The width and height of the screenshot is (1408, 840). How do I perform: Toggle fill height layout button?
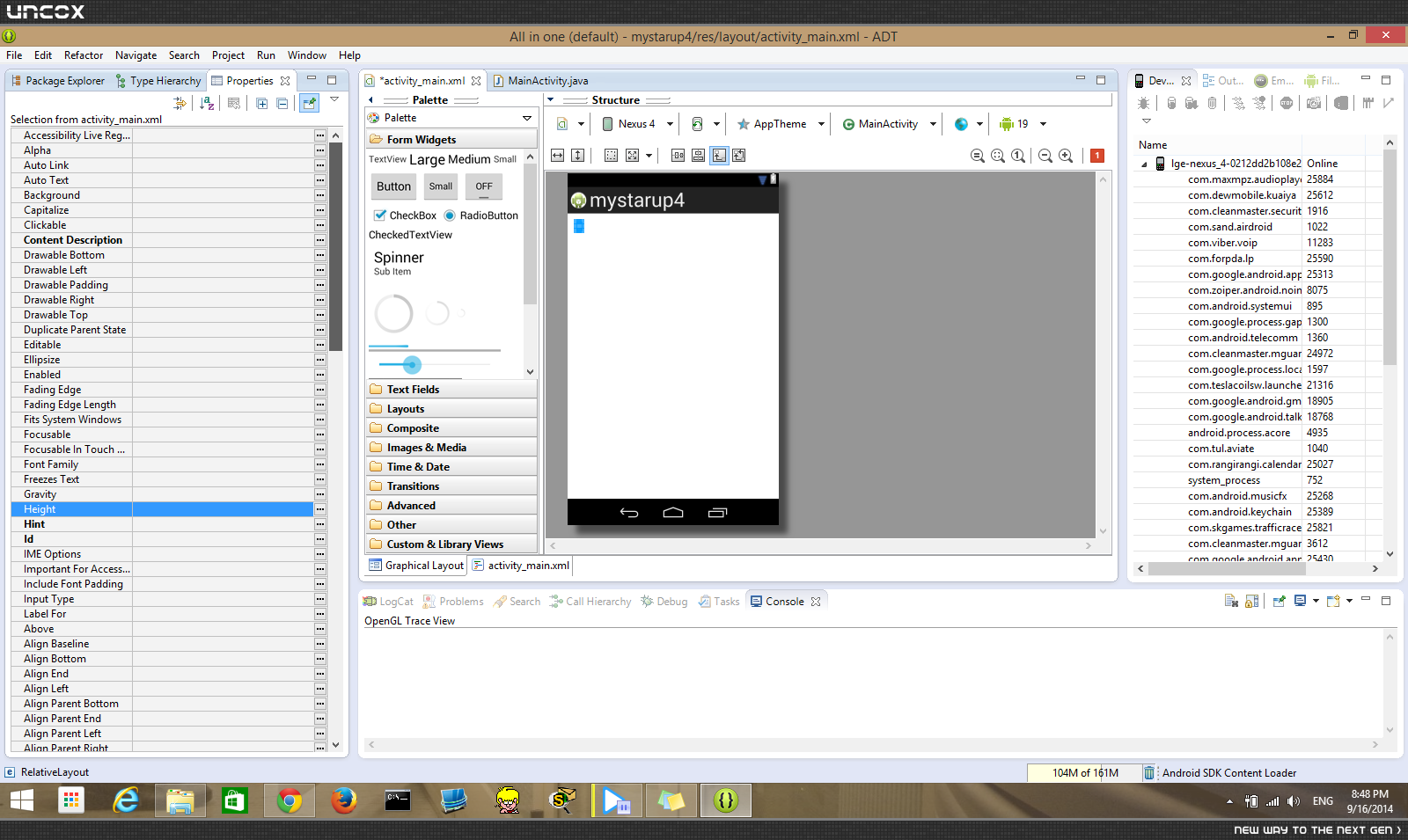coord(578,156)
